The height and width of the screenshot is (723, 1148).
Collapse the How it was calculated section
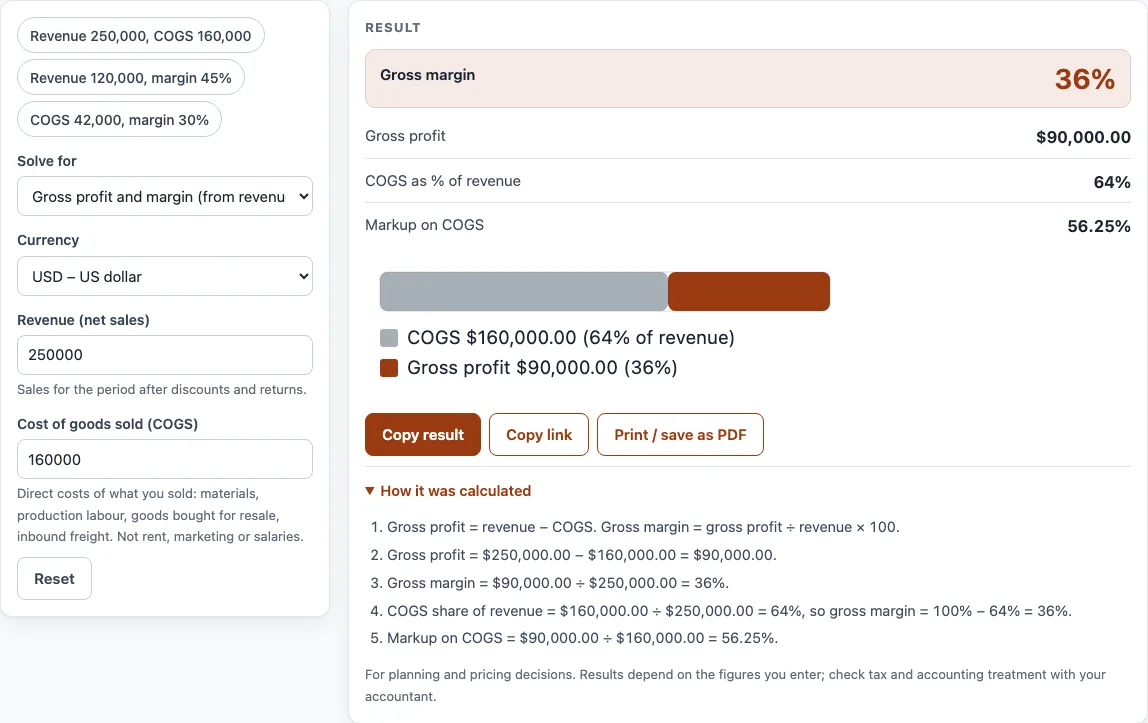coord(448,491)
